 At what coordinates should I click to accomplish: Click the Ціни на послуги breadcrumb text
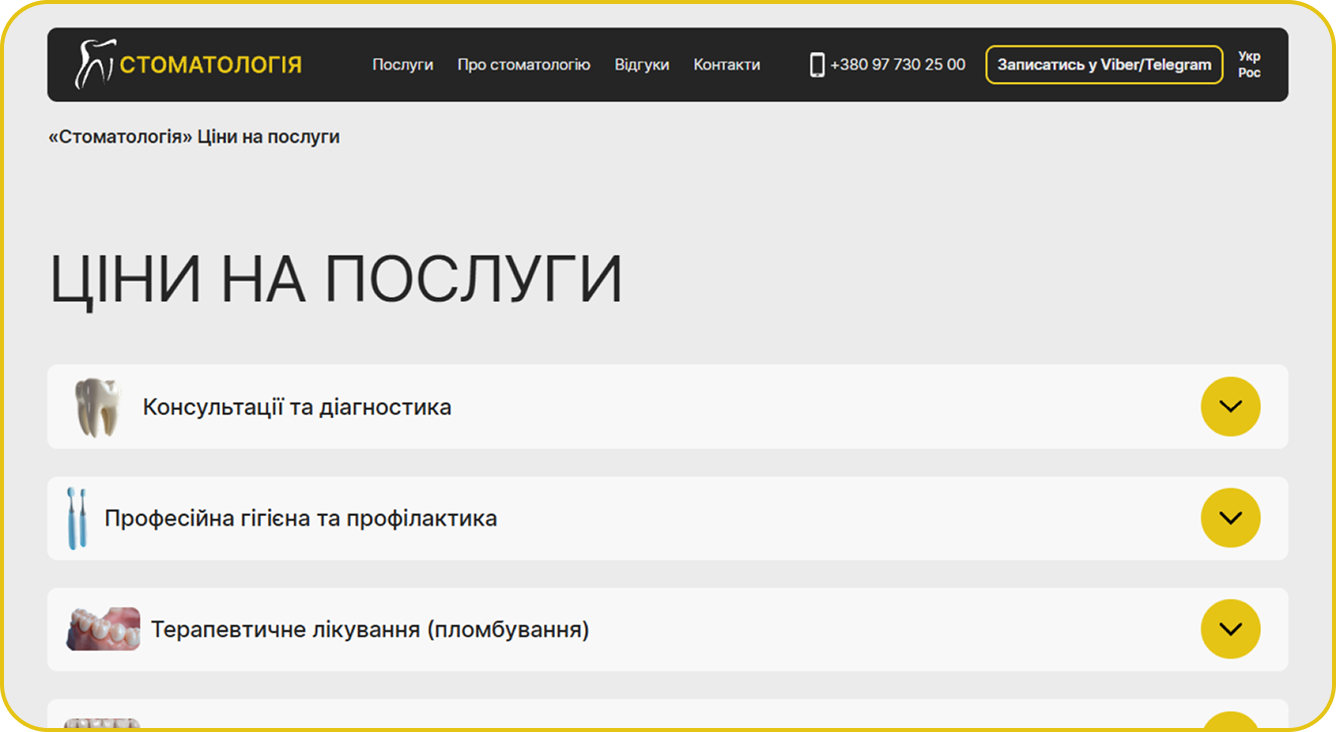point(269,137)
